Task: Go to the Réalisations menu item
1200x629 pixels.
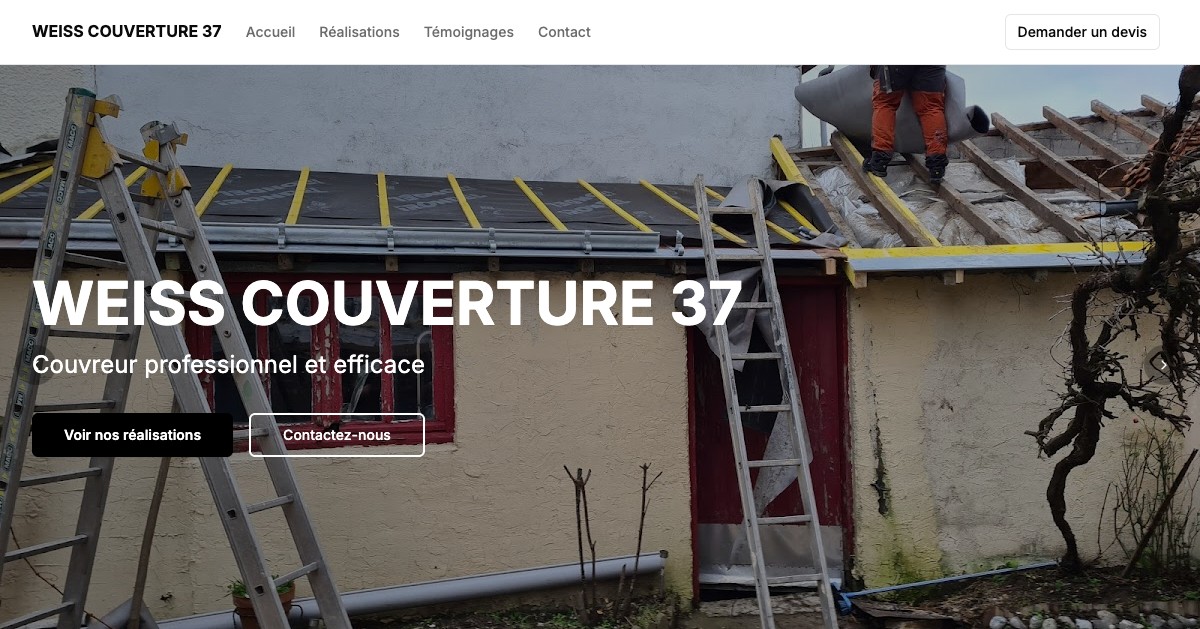Action: (359, 32)
